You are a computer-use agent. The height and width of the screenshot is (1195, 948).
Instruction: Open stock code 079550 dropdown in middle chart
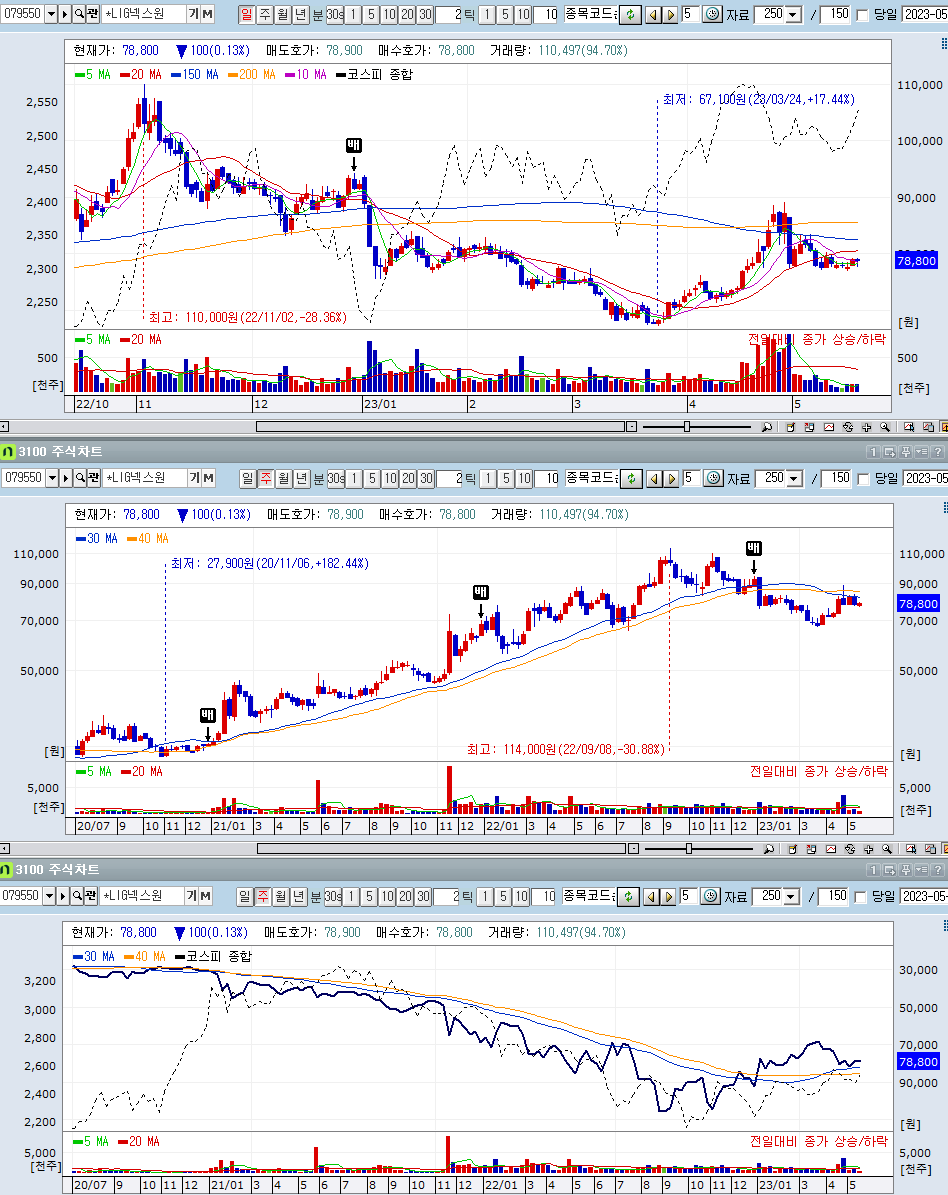pyautogui.click(x=53, y=478)
